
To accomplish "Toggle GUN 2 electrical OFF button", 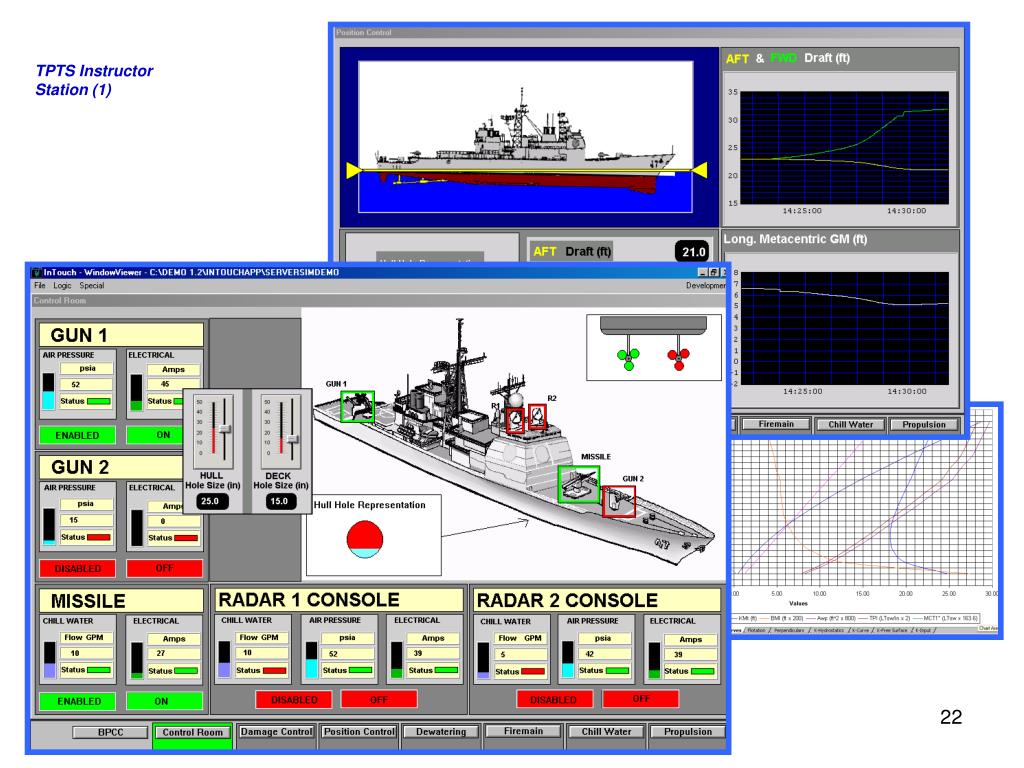I will [165, 568].
